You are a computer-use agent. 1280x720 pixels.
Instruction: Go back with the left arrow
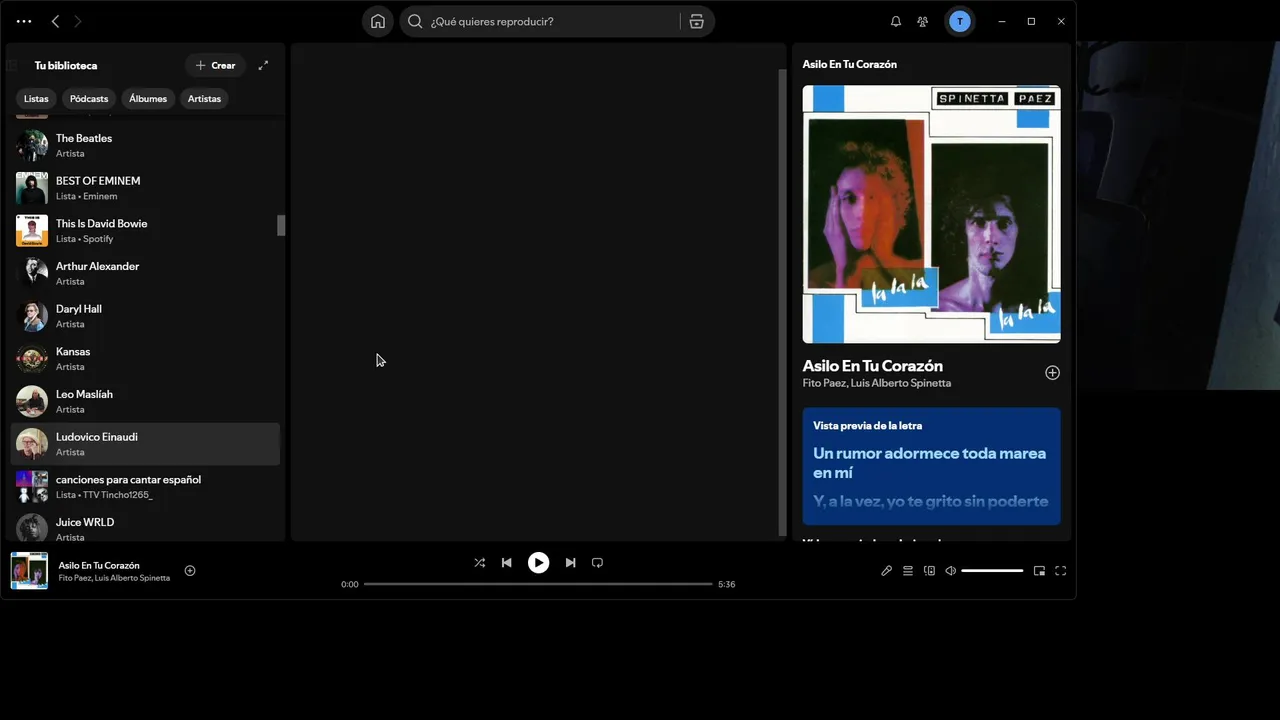pyautogui.click(x=55, y=21)
